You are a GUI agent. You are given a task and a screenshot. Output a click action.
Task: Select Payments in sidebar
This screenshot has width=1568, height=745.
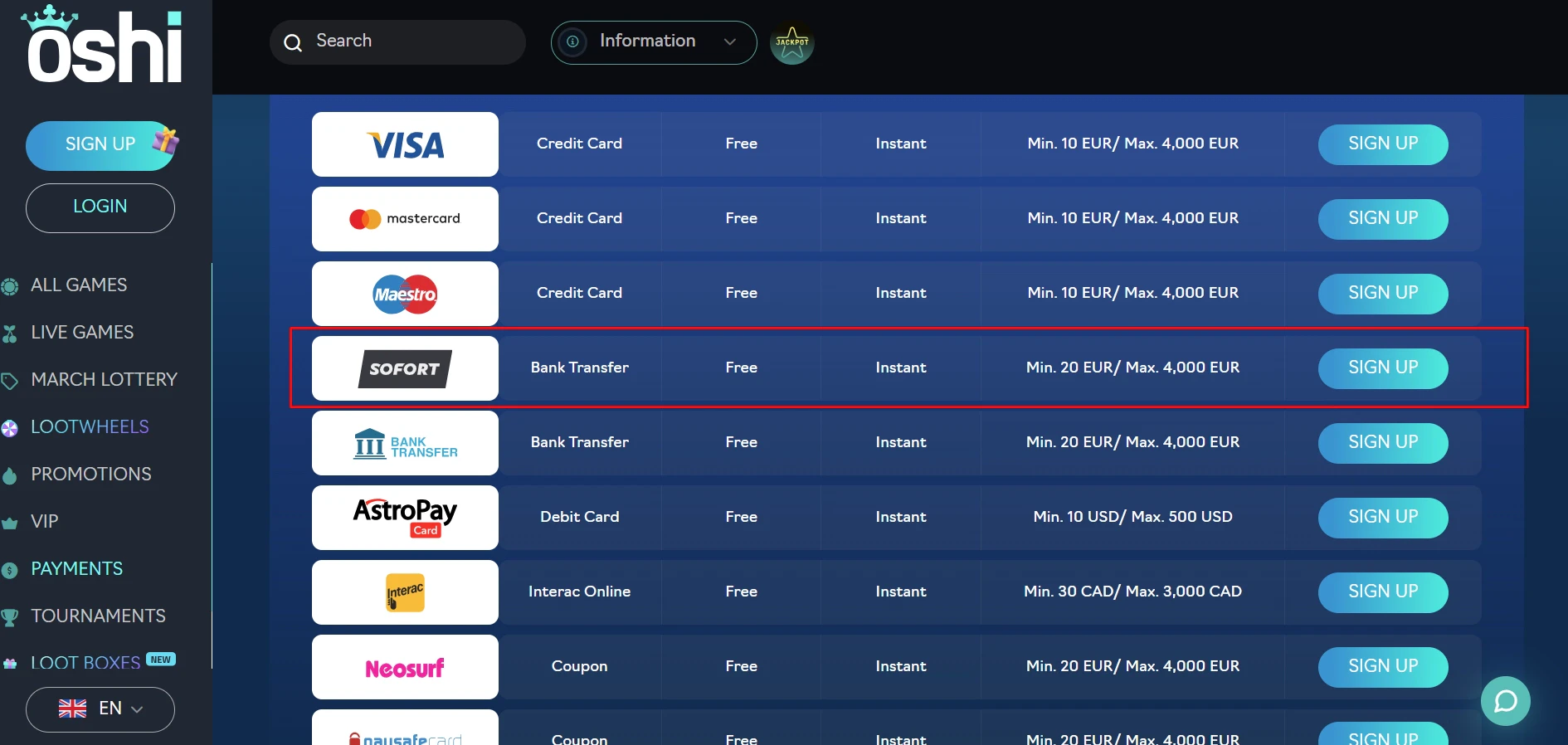click(76, 568)
